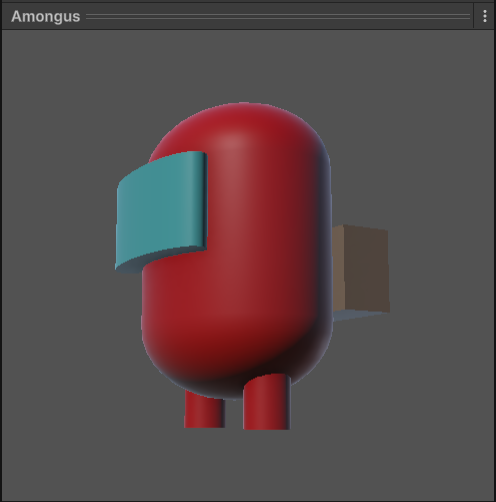
Task: Click the Amongus preview title header
Action: click(x=46, y=16)
